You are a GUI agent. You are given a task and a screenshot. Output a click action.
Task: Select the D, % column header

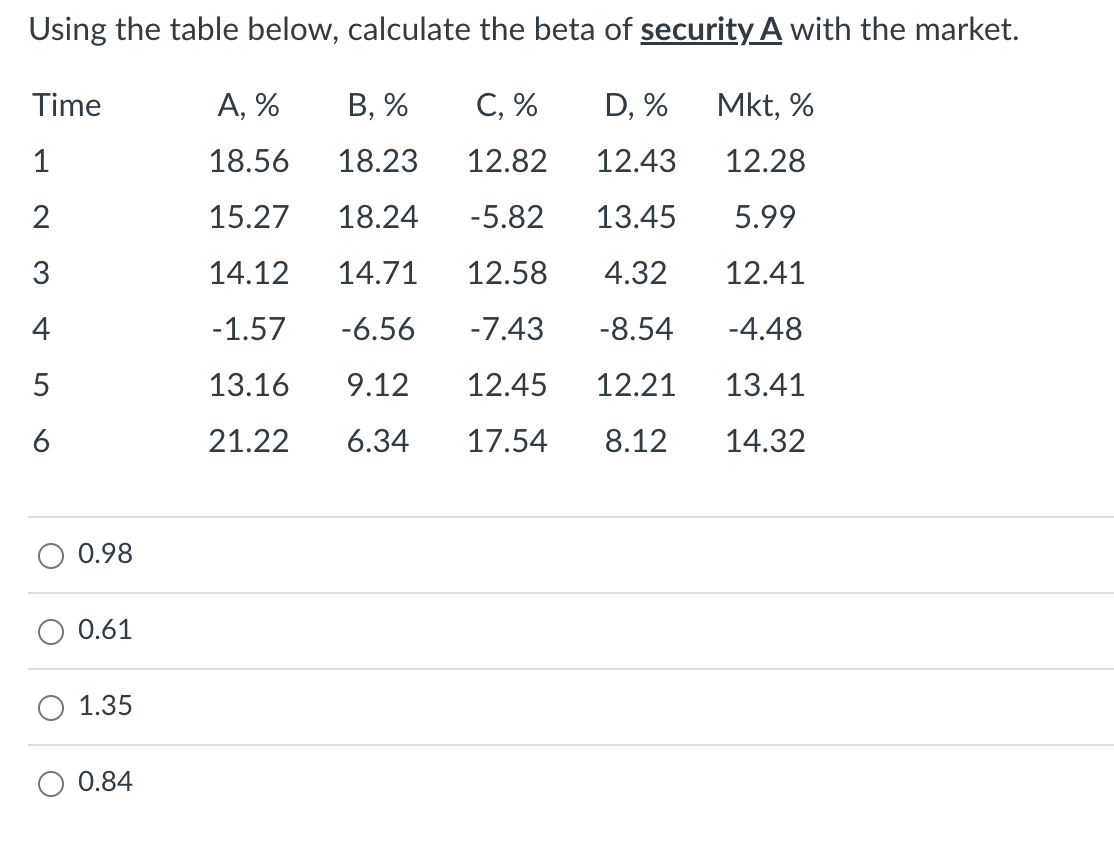click(636, 105)
